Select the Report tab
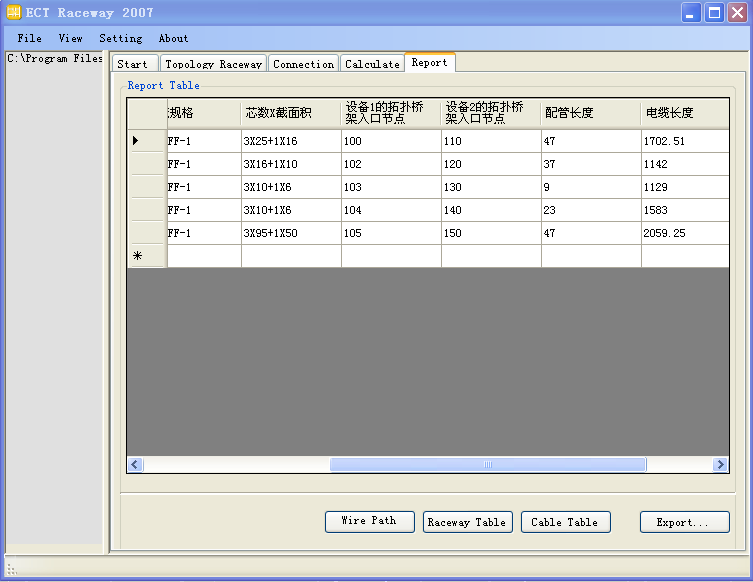 click(430, 62)
